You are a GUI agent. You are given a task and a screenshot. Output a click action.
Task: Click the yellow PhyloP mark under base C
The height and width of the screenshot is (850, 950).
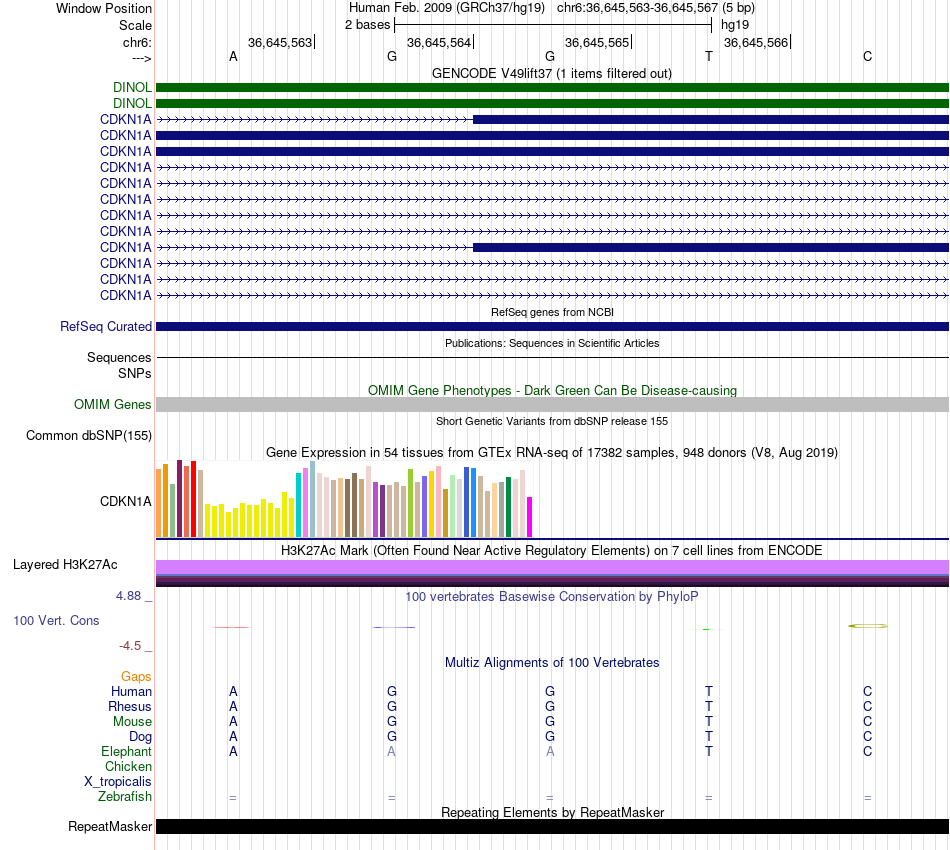[x=868, y=626]
